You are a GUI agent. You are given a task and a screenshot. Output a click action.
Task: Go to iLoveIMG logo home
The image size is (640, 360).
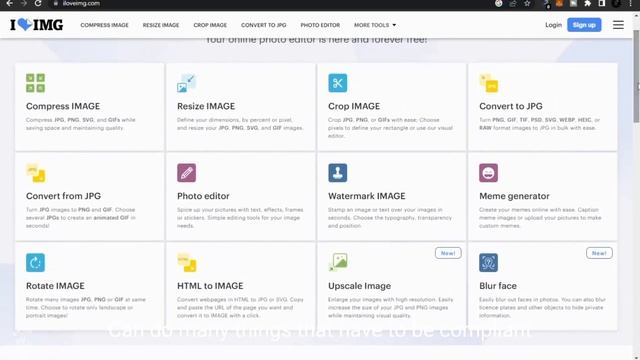pos(36,25)
